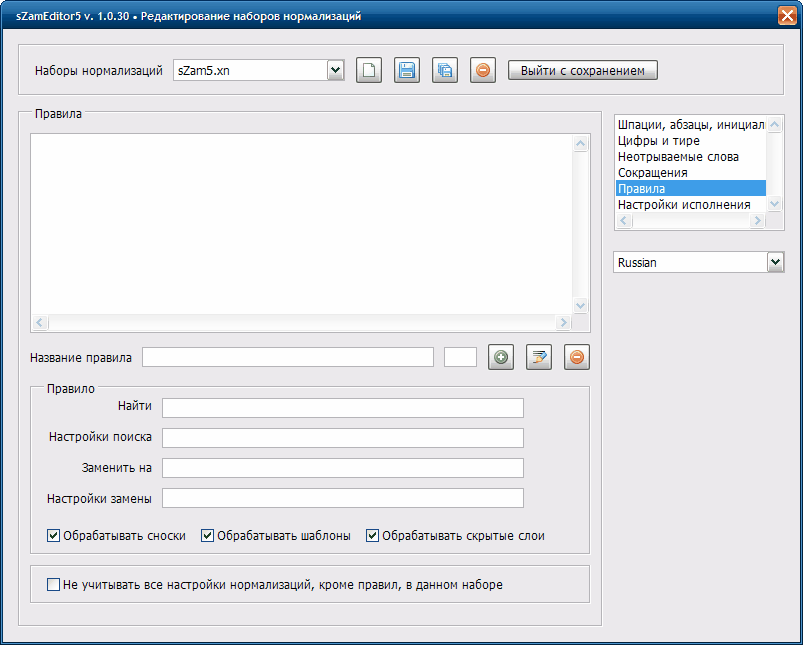This screenshot has width=803, height=645.
Task: Click rules list scroll right arrow
Action: [x=563, y=322]
